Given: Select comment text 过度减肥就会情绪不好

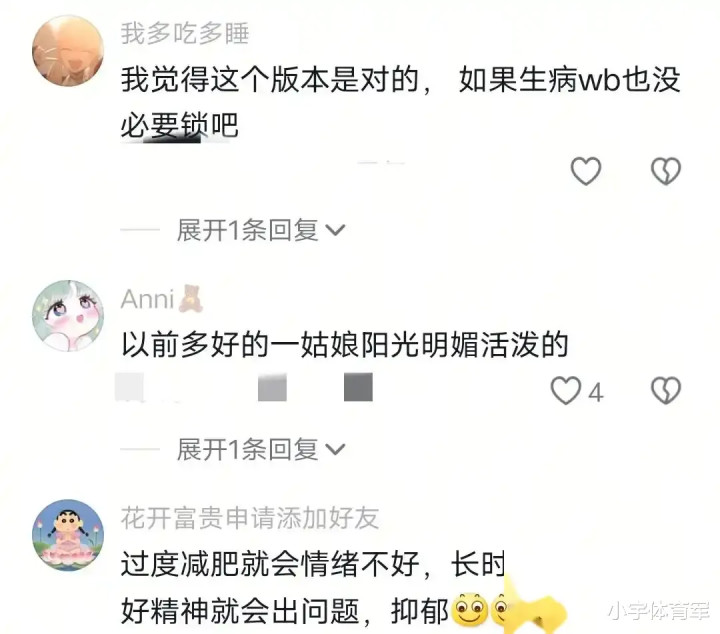Looking at the screenshot, I should [270, 564].
